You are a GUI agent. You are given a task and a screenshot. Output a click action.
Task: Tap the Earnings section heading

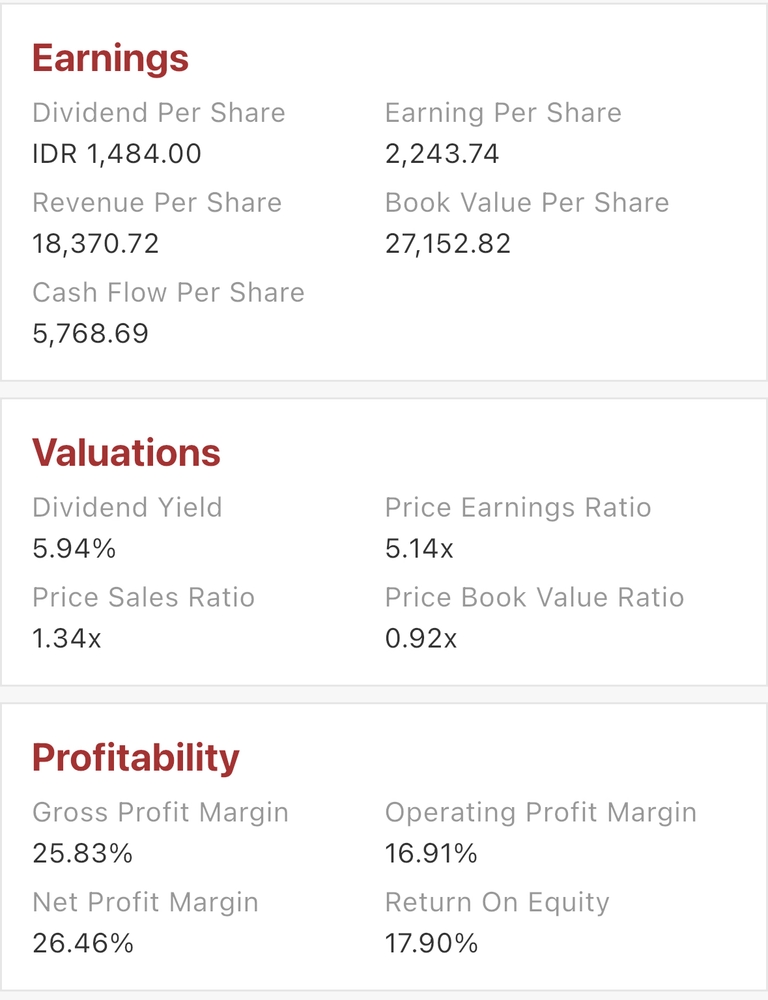click(x=110, y=58)
